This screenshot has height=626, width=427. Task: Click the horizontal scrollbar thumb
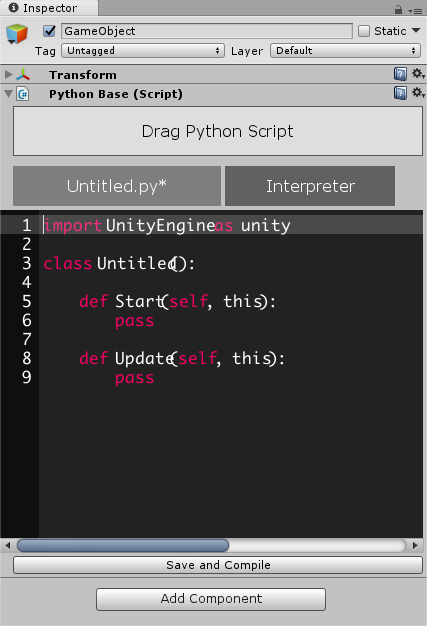point(123,545)
